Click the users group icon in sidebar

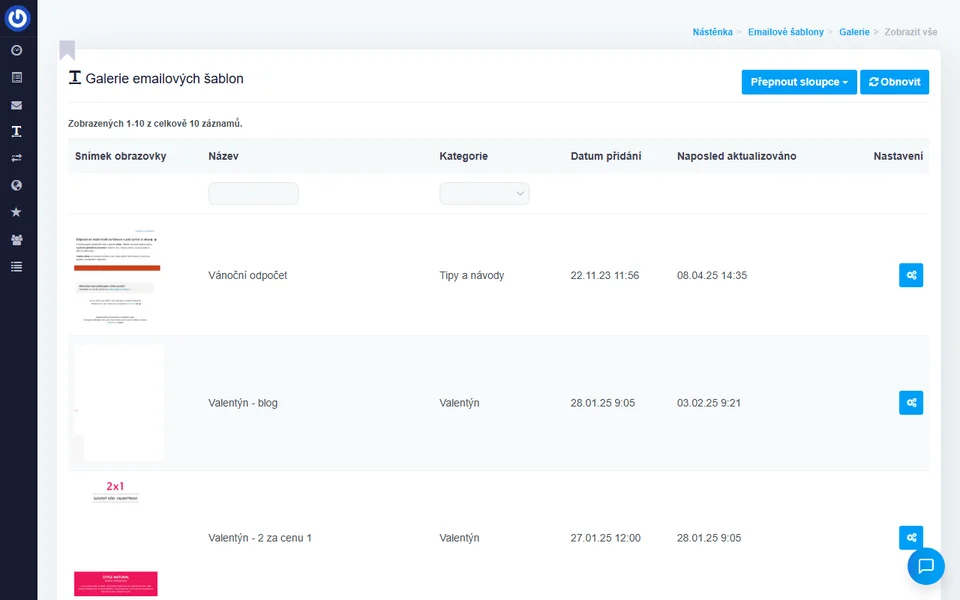[16, 240]
